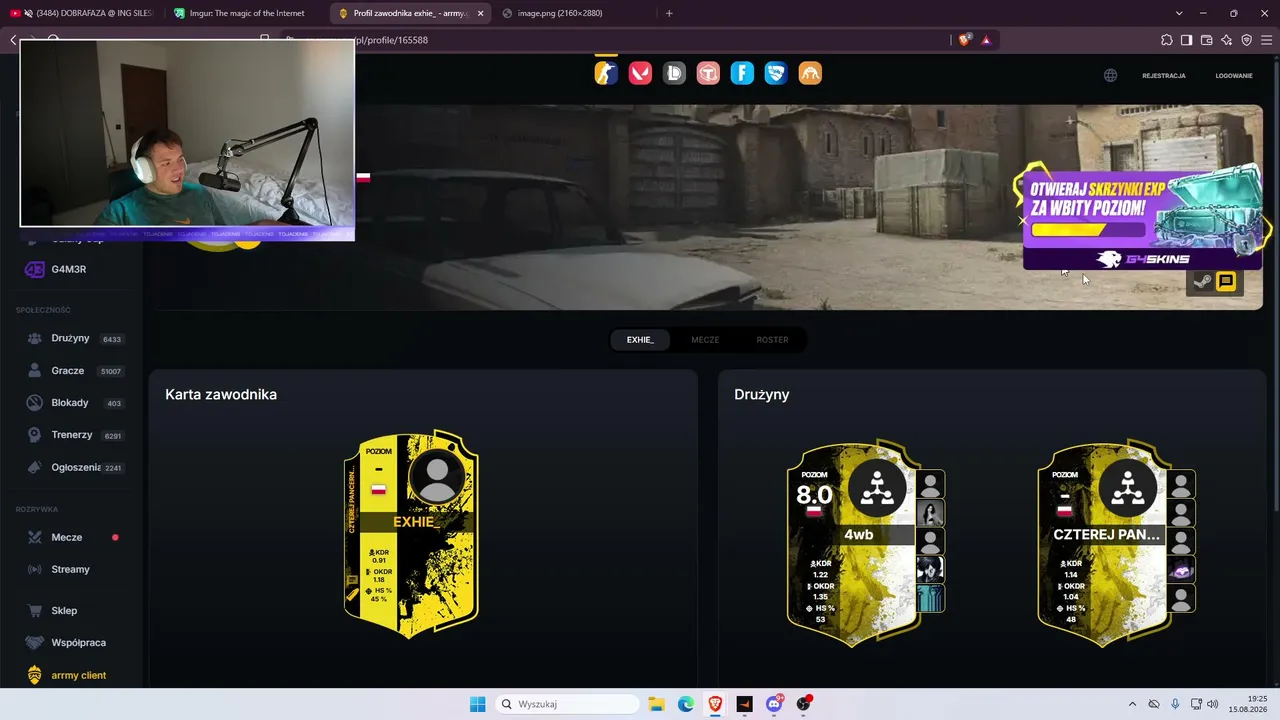Switch to the EXHIE_ profile tab

[x=640, y=340]
